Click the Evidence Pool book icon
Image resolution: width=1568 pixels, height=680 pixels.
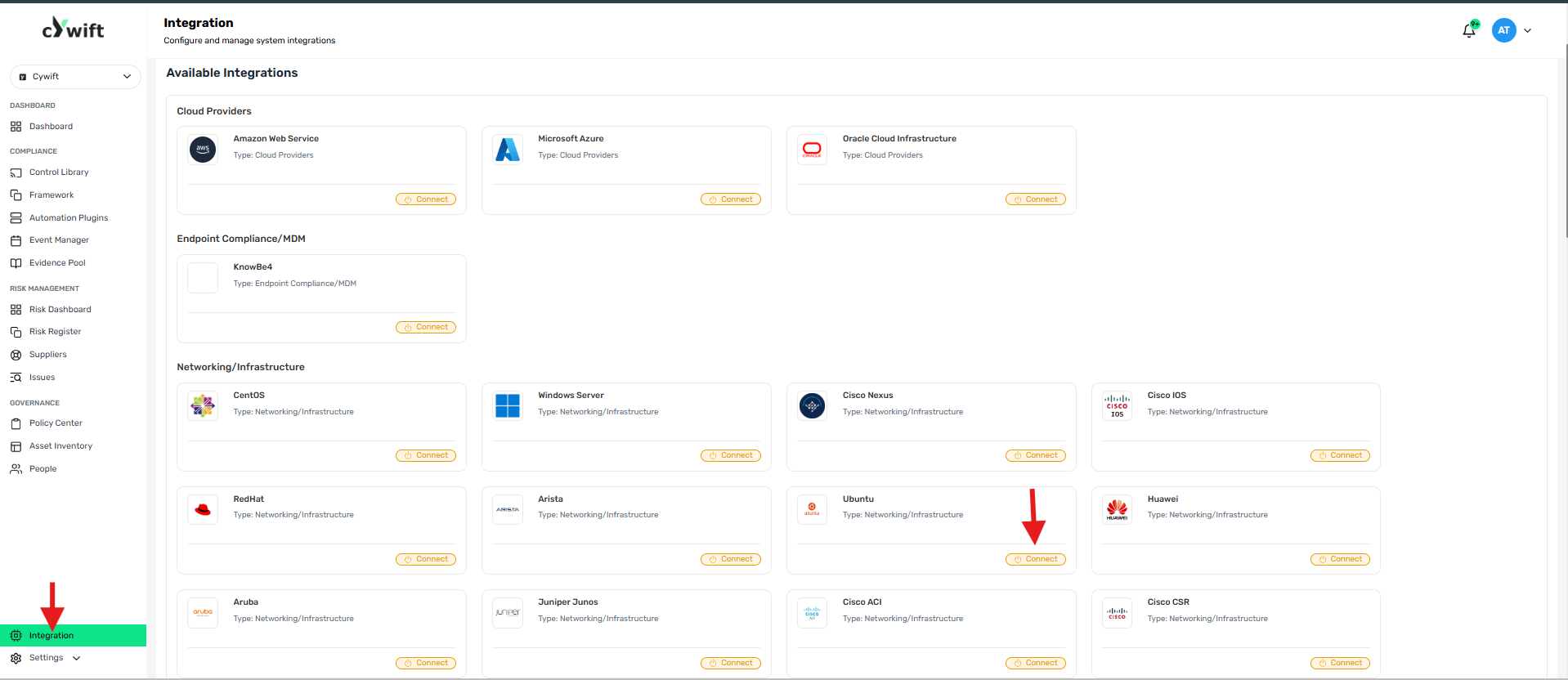point(16,263)
